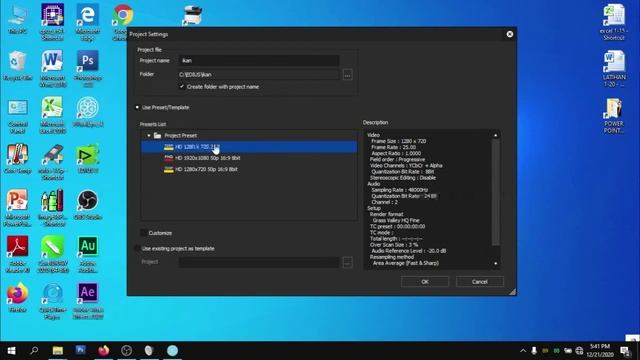Select Use Preset/Template radio button
640x360 pixels.
click(137, 107)
